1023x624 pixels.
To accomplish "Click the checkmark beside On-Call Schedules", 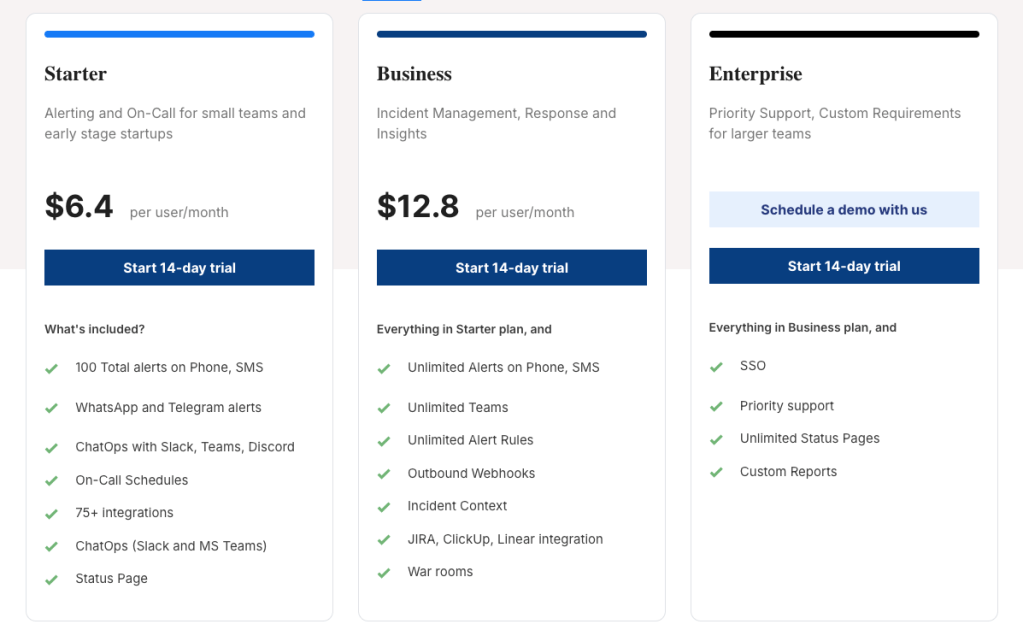I will [x=52, y=480].
